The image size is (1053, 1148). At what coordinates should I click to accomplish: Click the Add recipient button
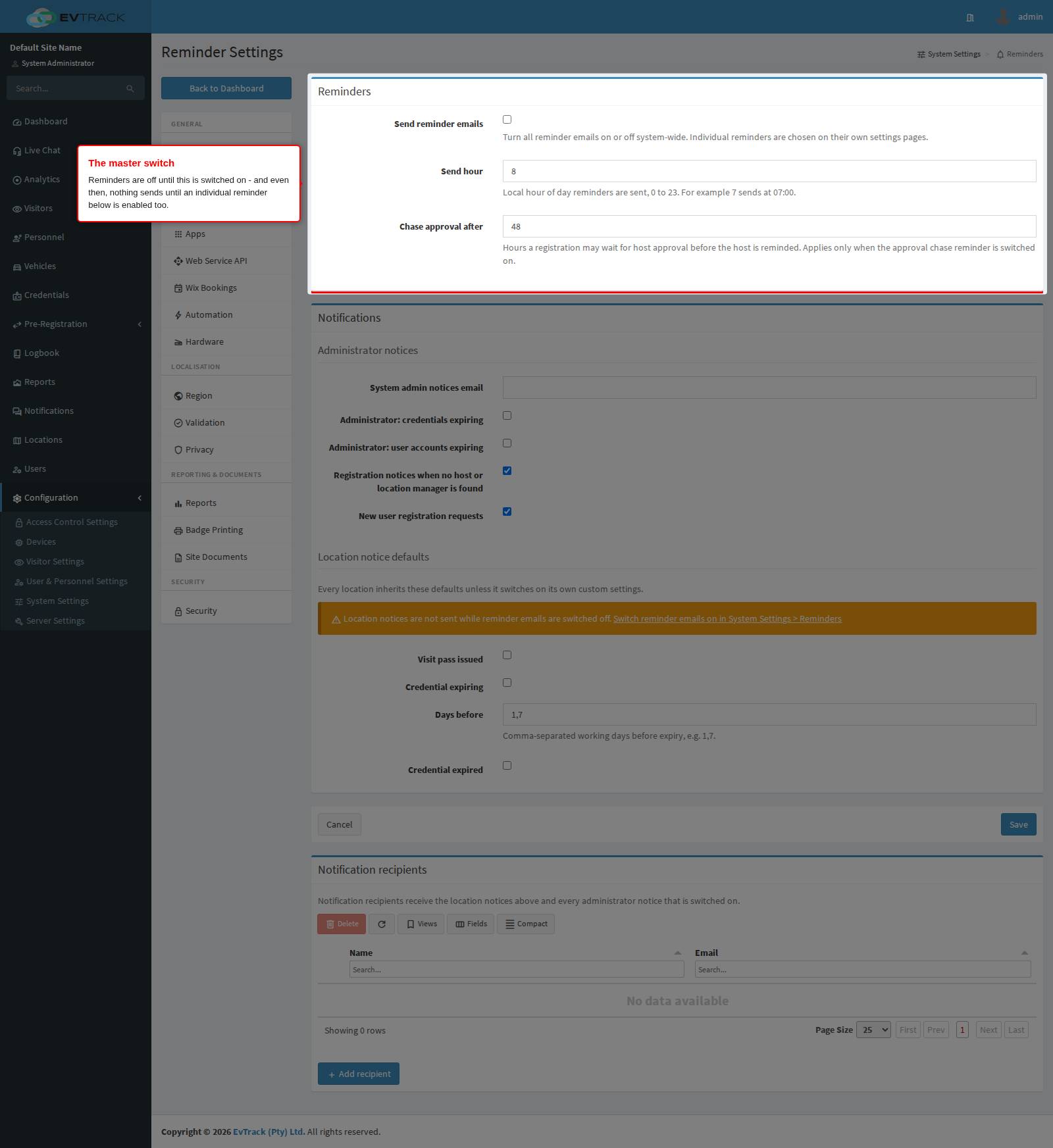tap(359, 1074)
